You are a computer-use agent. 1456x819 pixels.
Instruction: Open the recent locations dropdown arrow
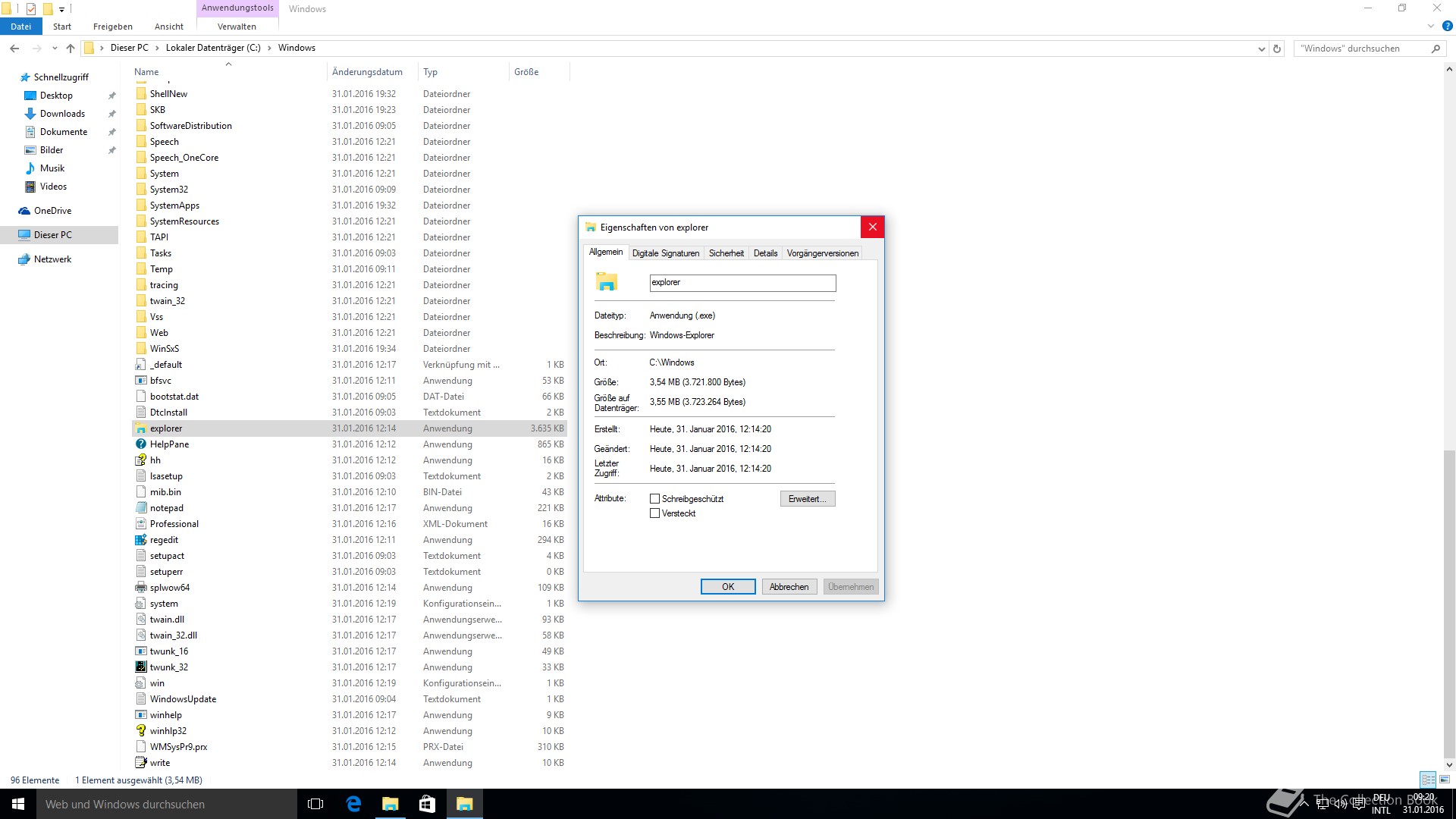pos(55,48)
